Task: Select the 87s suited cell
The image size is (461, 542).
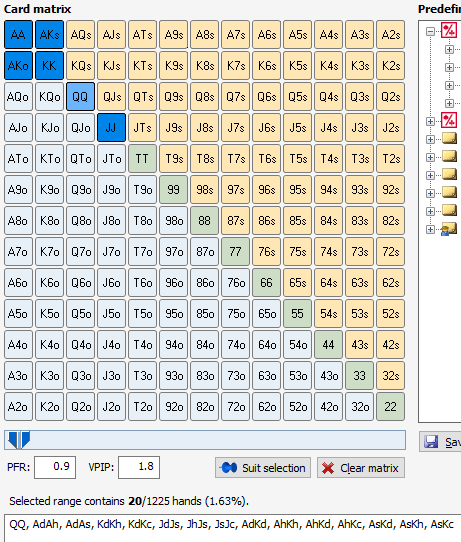Action: (235, 221)
